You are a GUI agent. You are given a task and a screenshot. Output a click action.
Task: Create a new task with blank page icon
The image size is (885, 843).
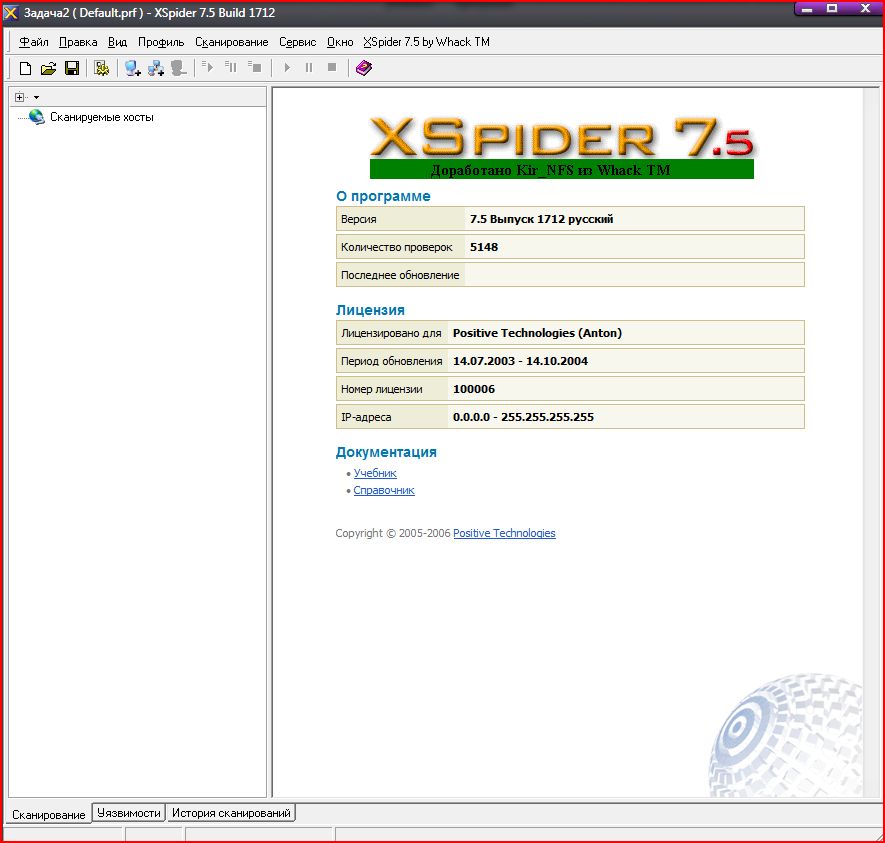coord(25,68)
